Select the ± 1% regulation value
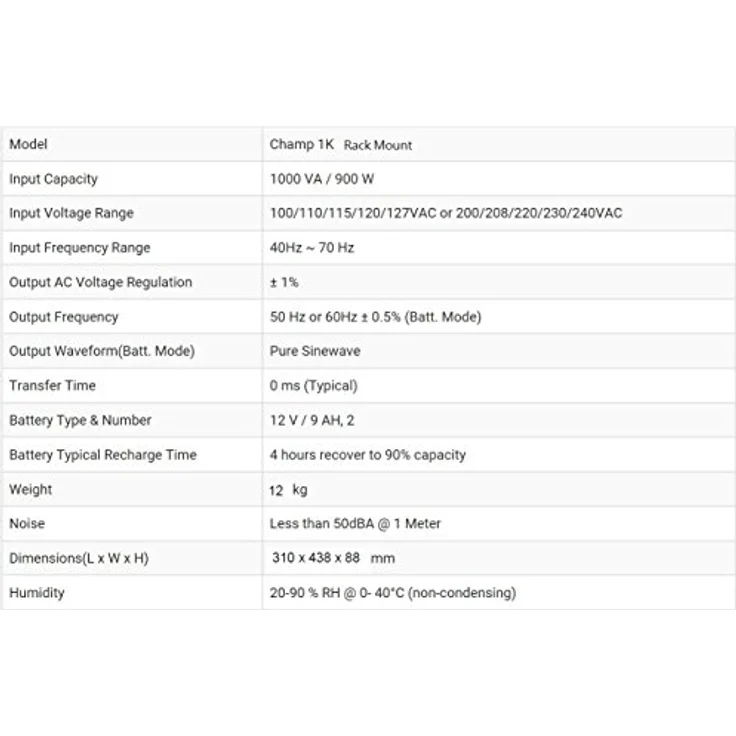 (284, 282)
